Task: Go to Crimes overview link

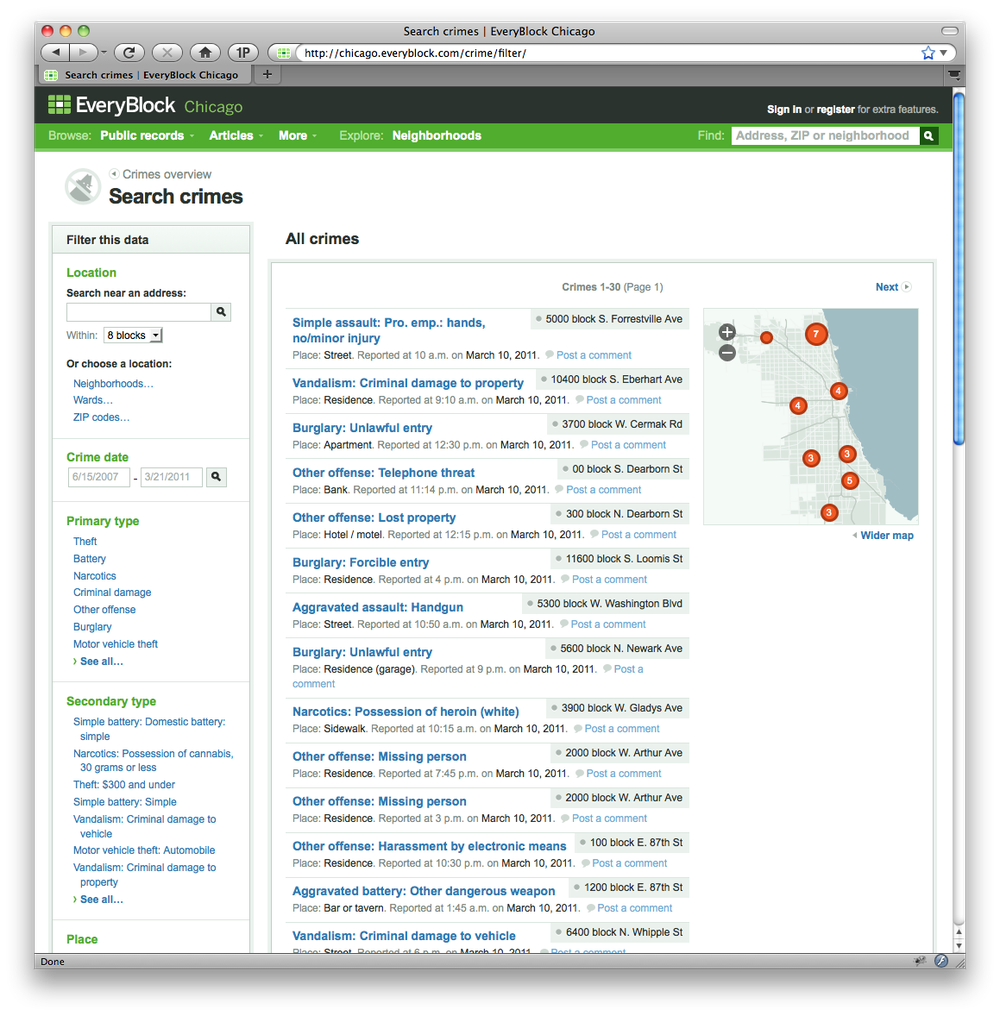Action: (x=167, y=174)
